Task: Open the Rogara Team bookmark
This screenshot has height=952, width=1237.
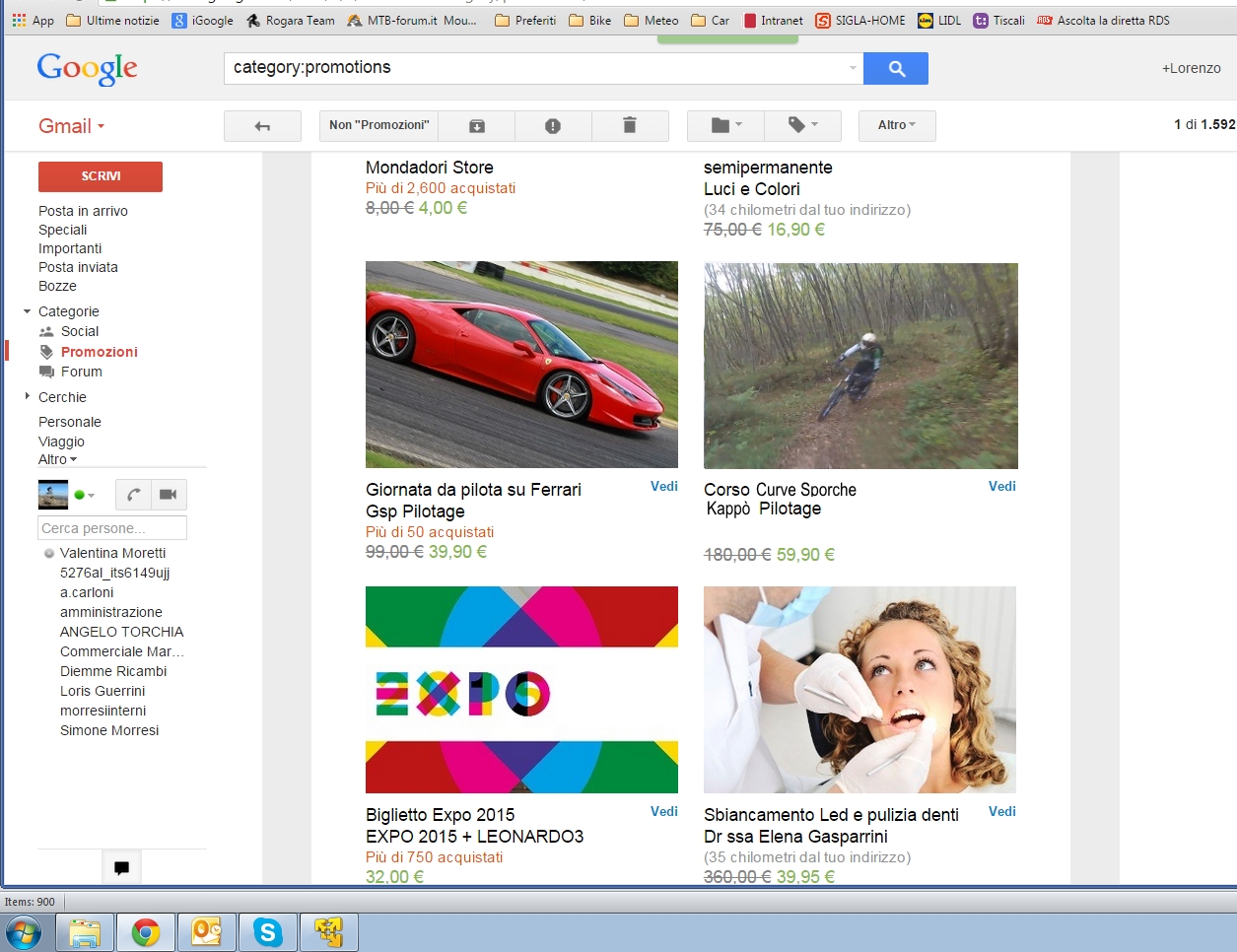Action: (x=291, y=20)
